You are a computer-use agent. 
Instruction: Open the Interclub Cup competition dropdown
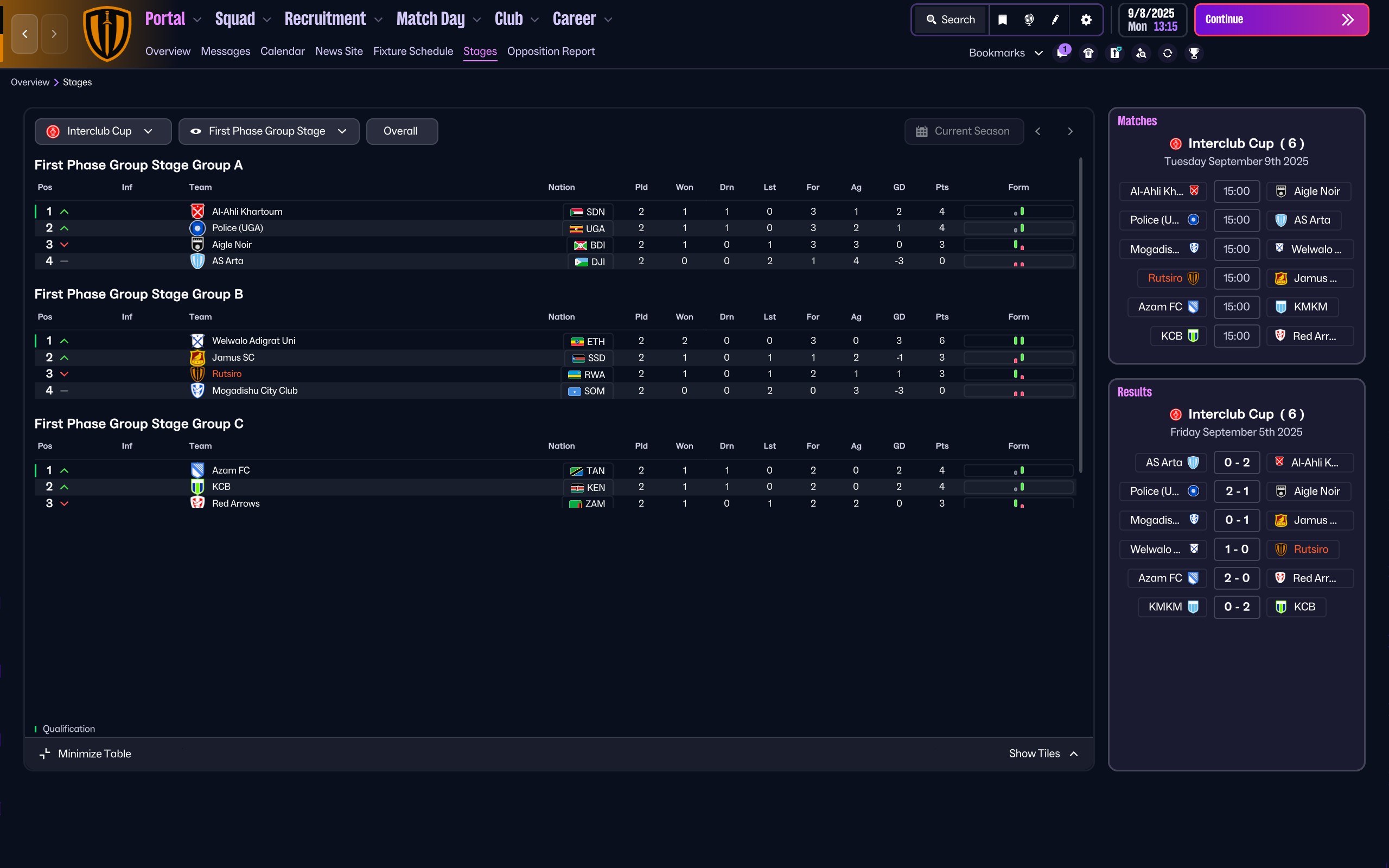(103, 131)
